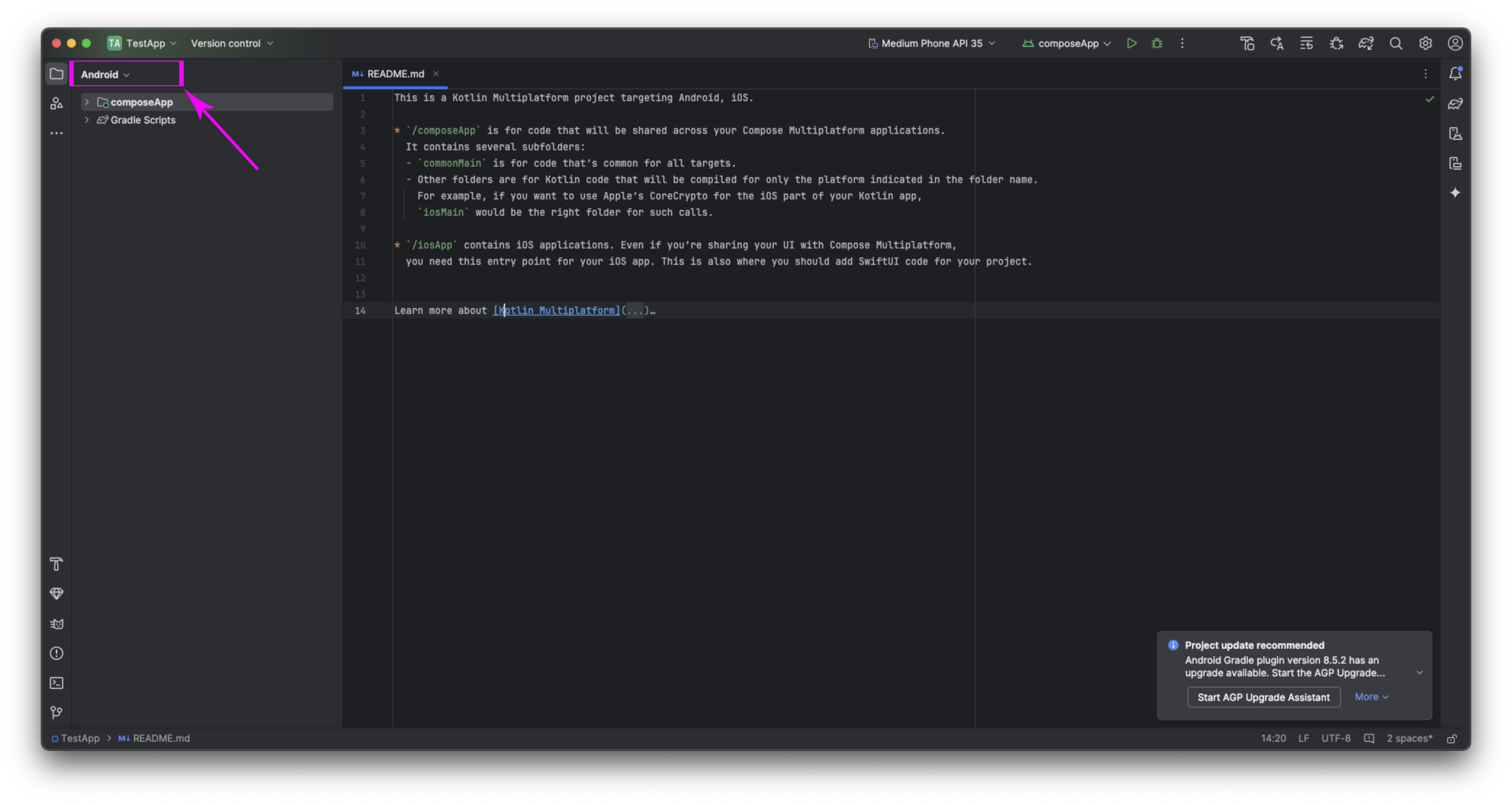This screenshot has width=1512, height=805.
Task: Run composeApp with the green play button
Action: [1131, 44]
